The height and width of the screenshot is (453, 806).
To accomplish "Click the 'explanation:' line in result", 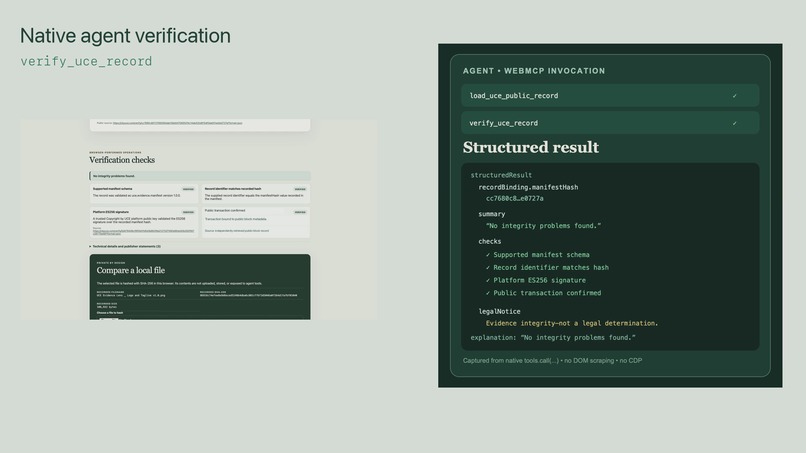I will point(553,338).
